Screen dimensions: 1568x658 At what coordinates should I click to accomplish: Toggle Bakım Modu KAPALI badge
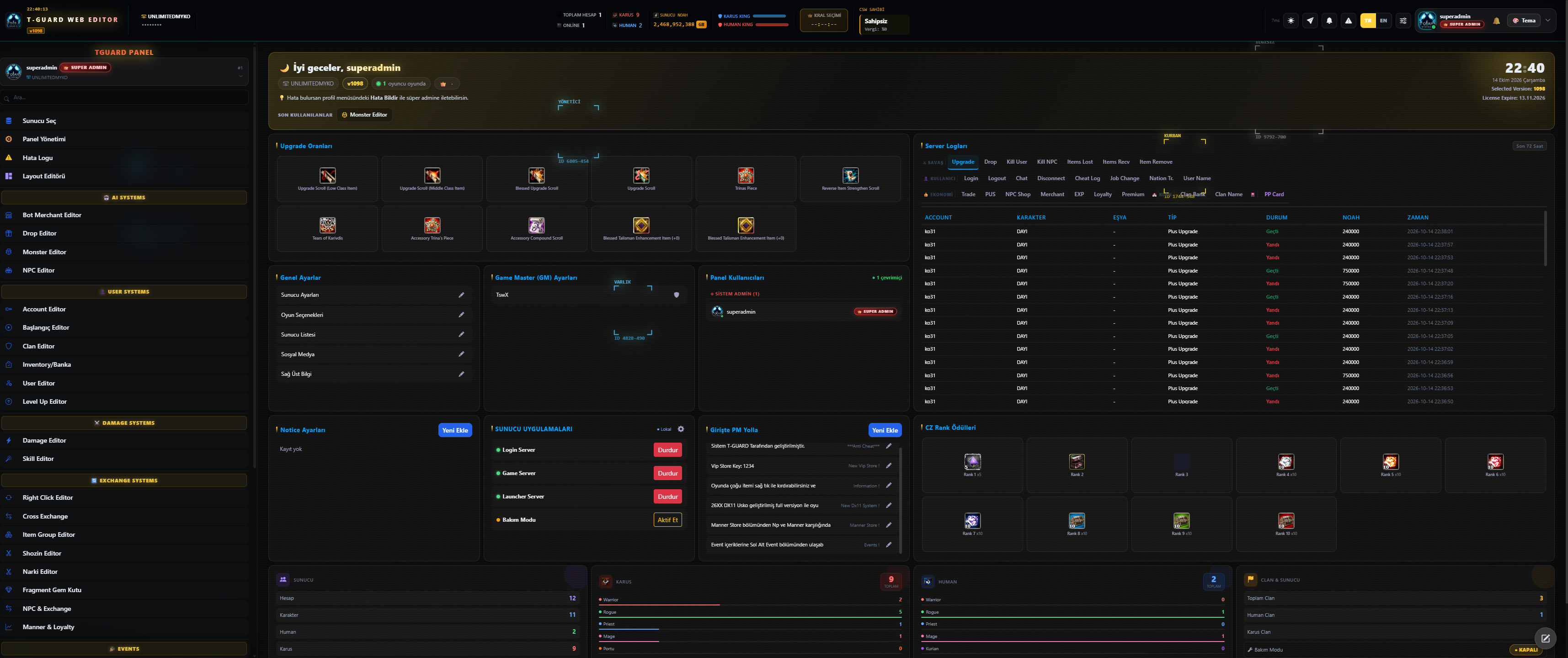point(1526,649)
